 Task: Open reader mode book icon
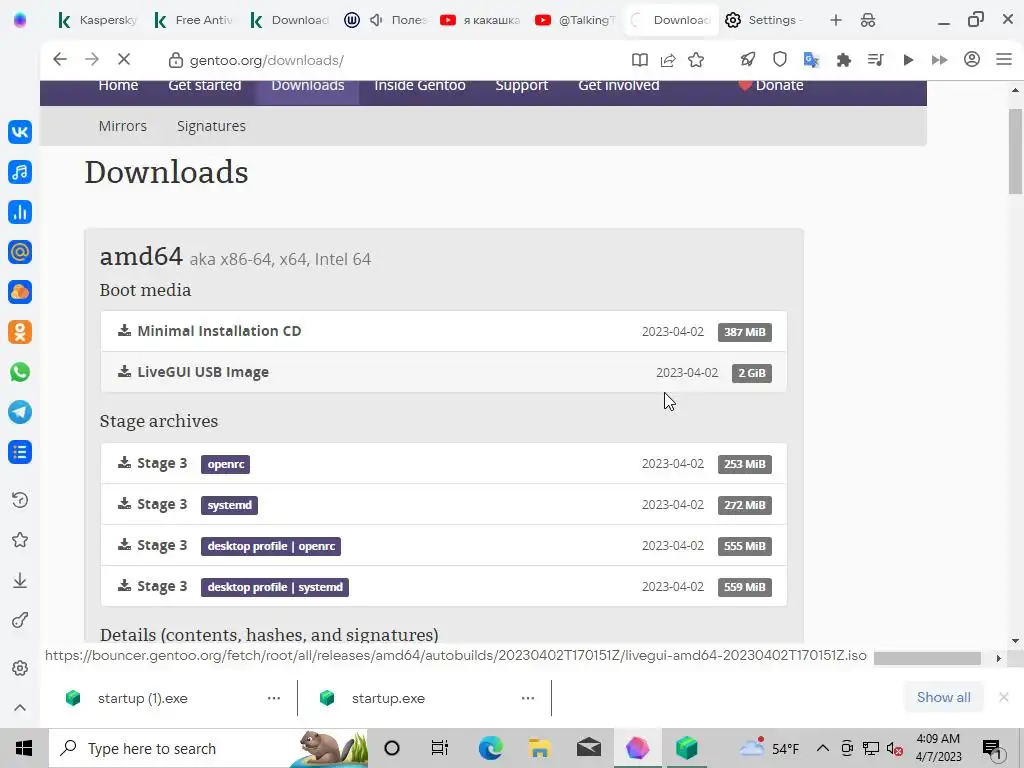[639, 60]
